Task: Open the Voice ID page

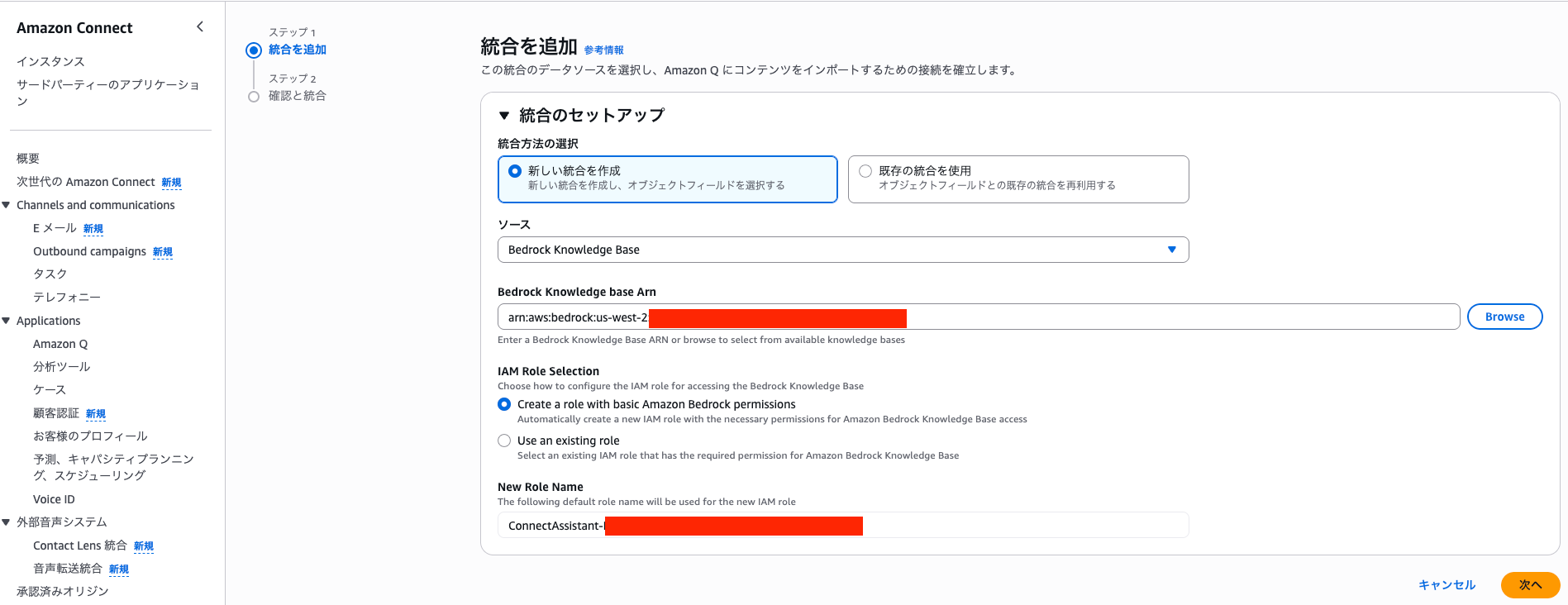Action: (54, 498)
